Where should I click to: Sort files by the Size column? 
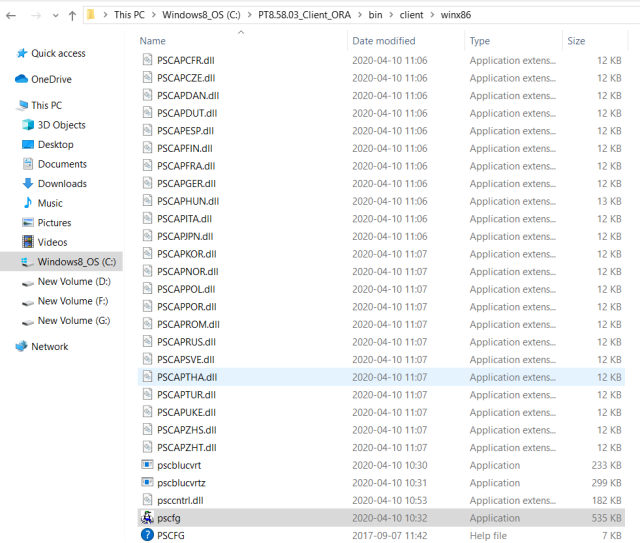[576, 41]
